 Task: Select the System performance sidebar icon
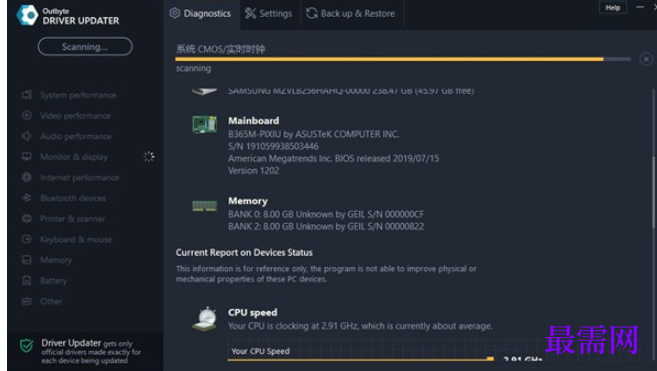pos(27,95)
